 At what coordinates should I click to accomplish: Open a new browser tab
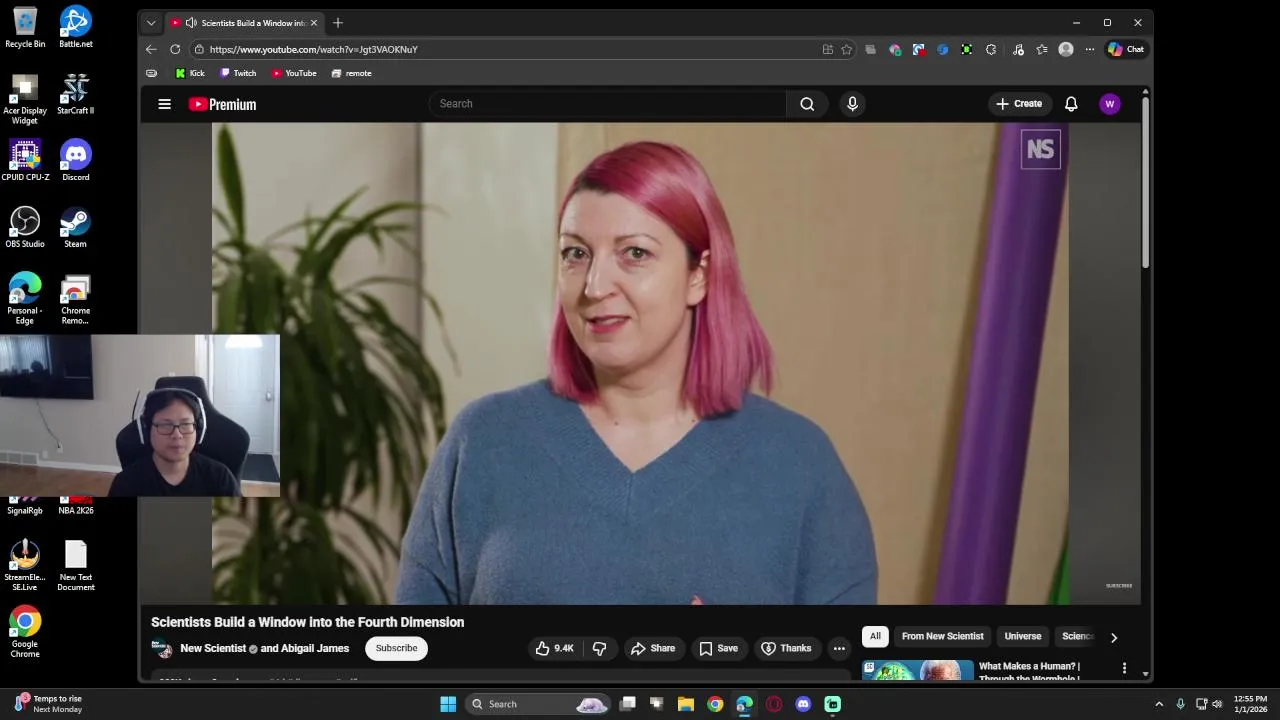click(338, 23)
